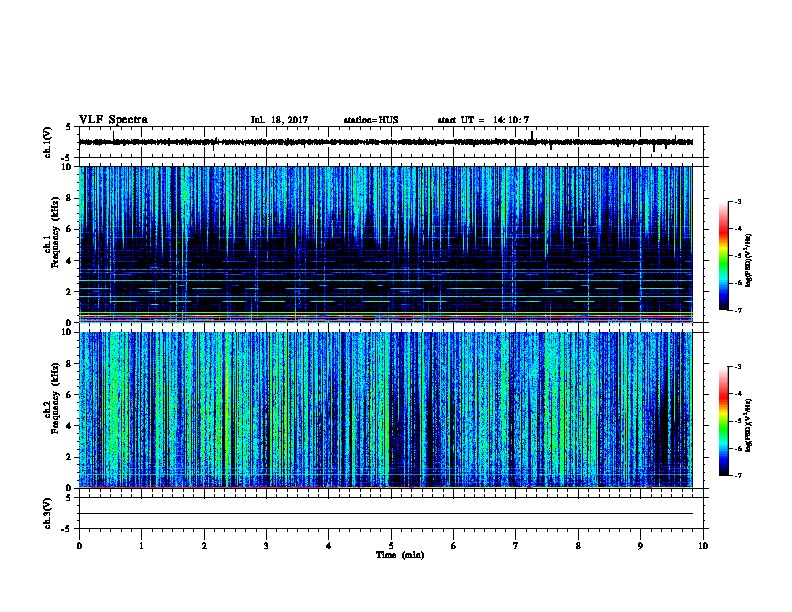Image resolution: width=792 pixels, height=612 pixels.
Task: Click the ch.1 color scale log(PSD) unit label
Action: pos(748,260)
